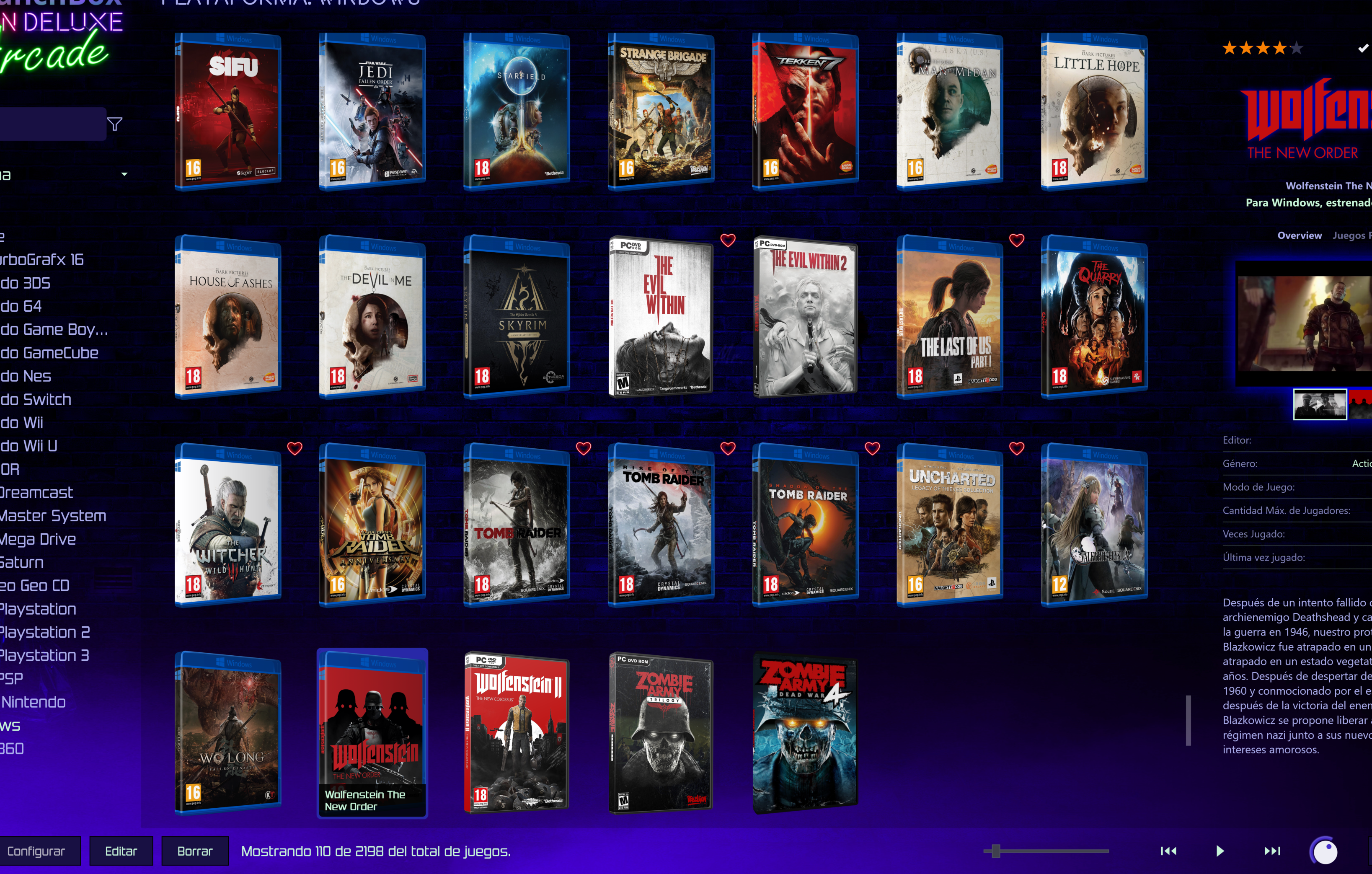
Task: Click the Borrar button
Action: [194, 851]
